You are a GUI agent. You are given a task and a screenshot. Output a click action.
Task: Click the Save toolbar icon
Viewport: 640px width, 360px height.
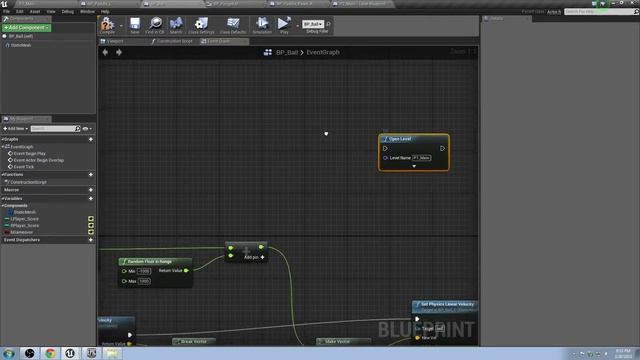coord(135,24)
